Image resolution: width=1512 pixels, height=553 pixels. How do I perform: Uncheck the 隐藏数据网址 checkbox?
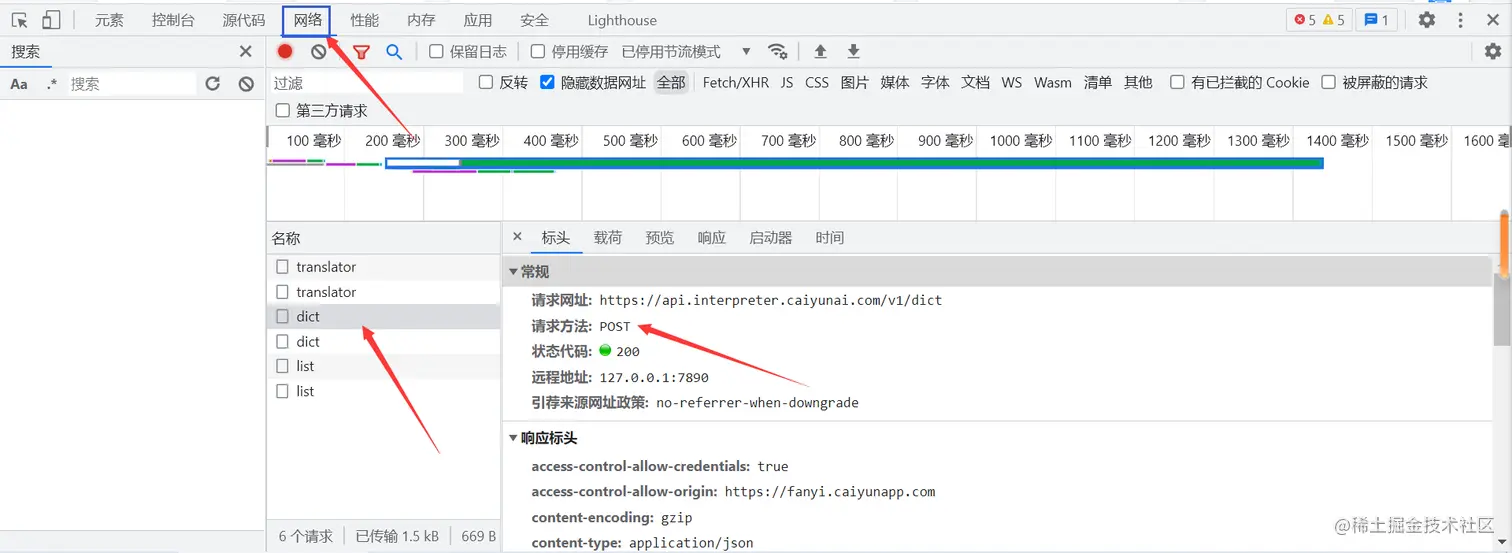click(547, 82)
